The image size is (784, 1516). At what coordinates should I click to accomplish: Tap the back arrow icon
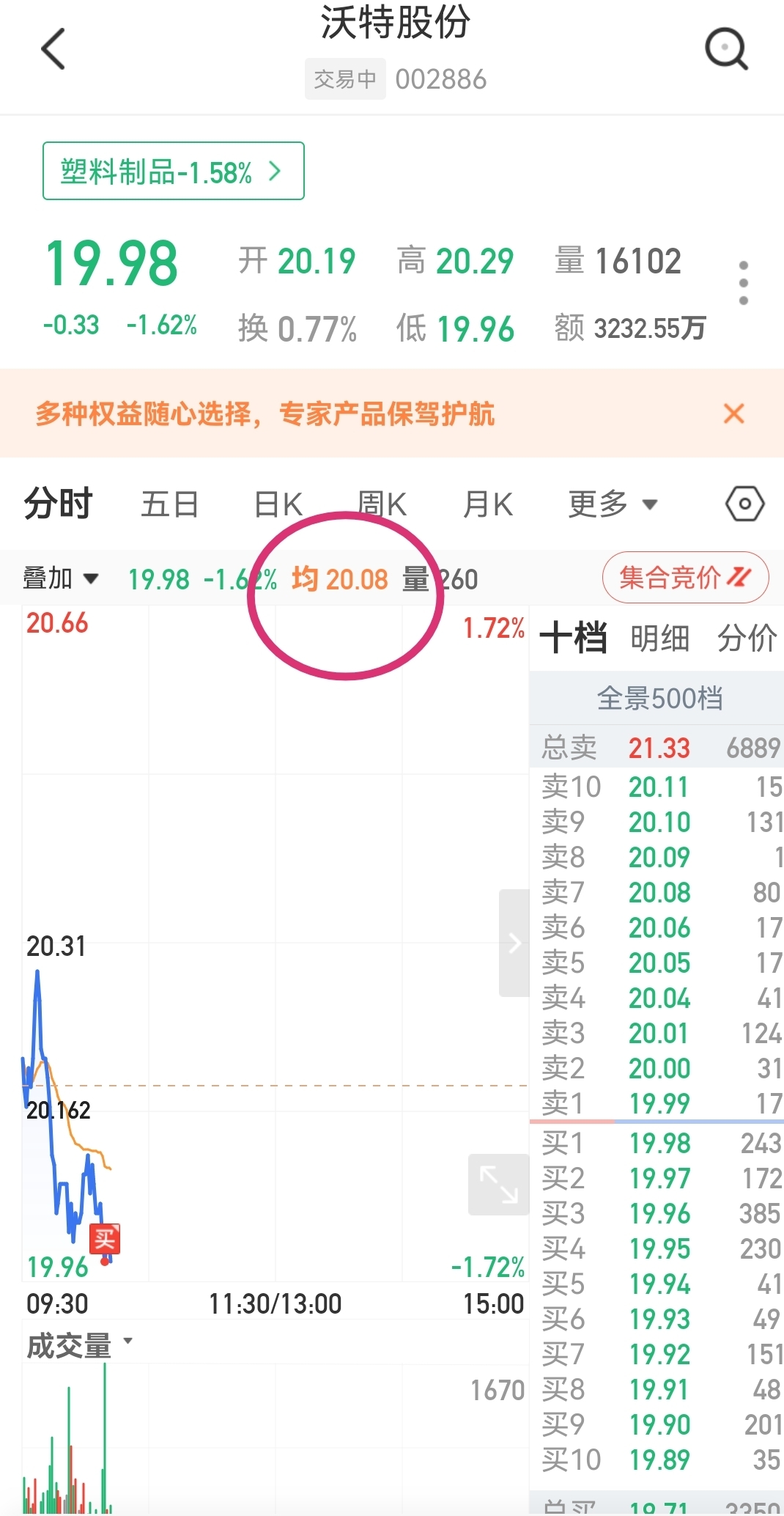click(x=53, y=49)
